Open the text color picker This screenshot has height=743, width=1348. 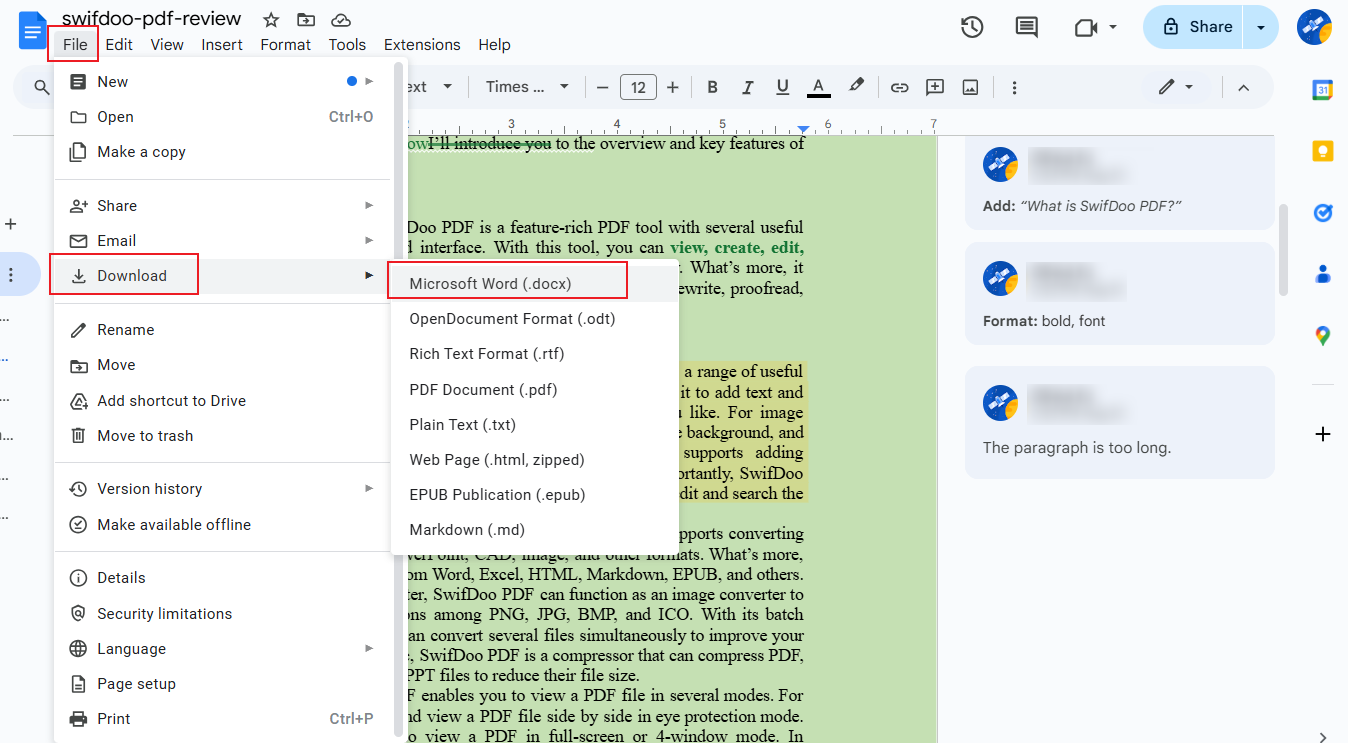point(818,87)
